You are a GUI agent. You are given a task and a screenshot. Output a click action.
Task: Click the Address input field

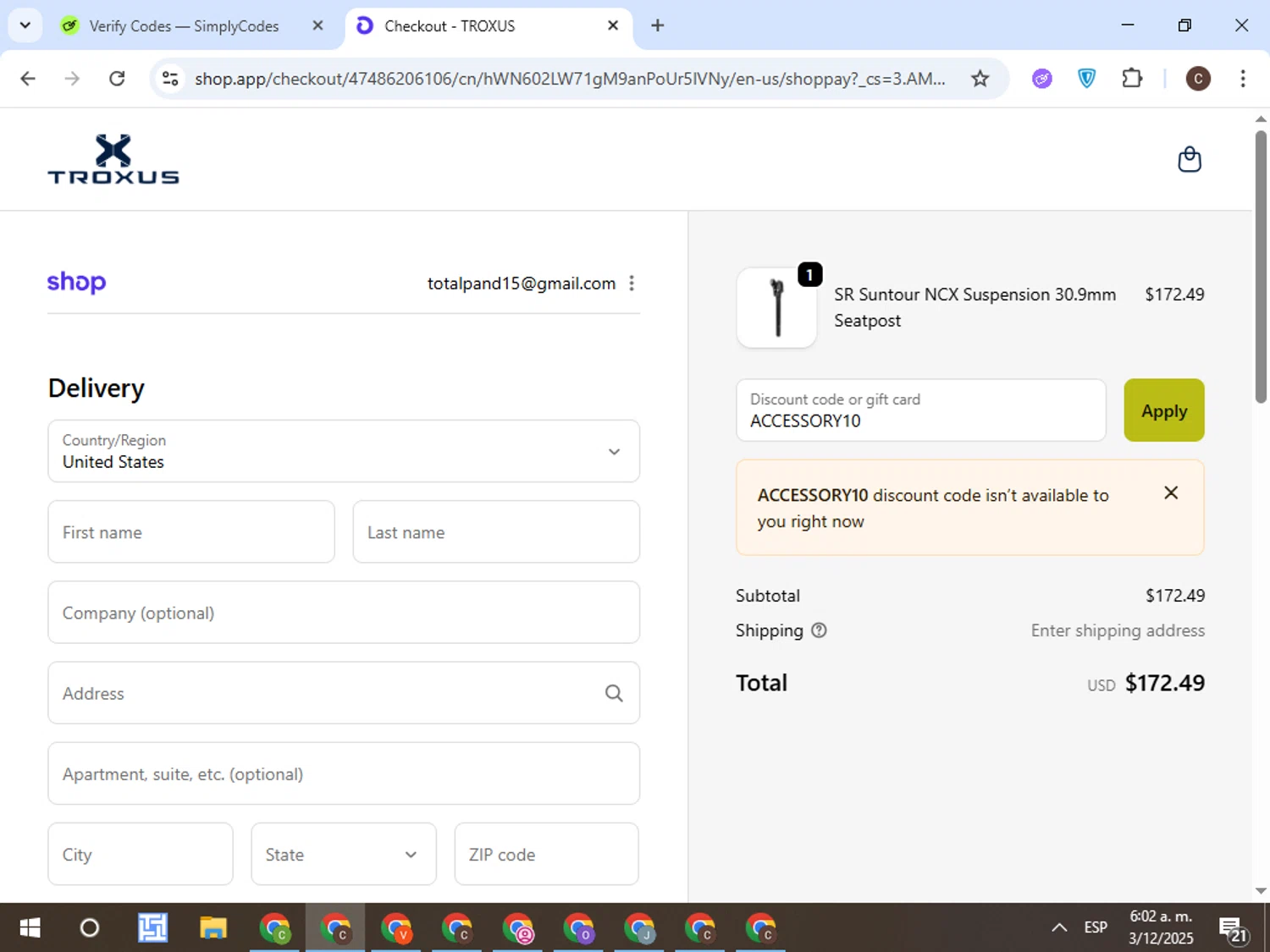tap(344, 693)
